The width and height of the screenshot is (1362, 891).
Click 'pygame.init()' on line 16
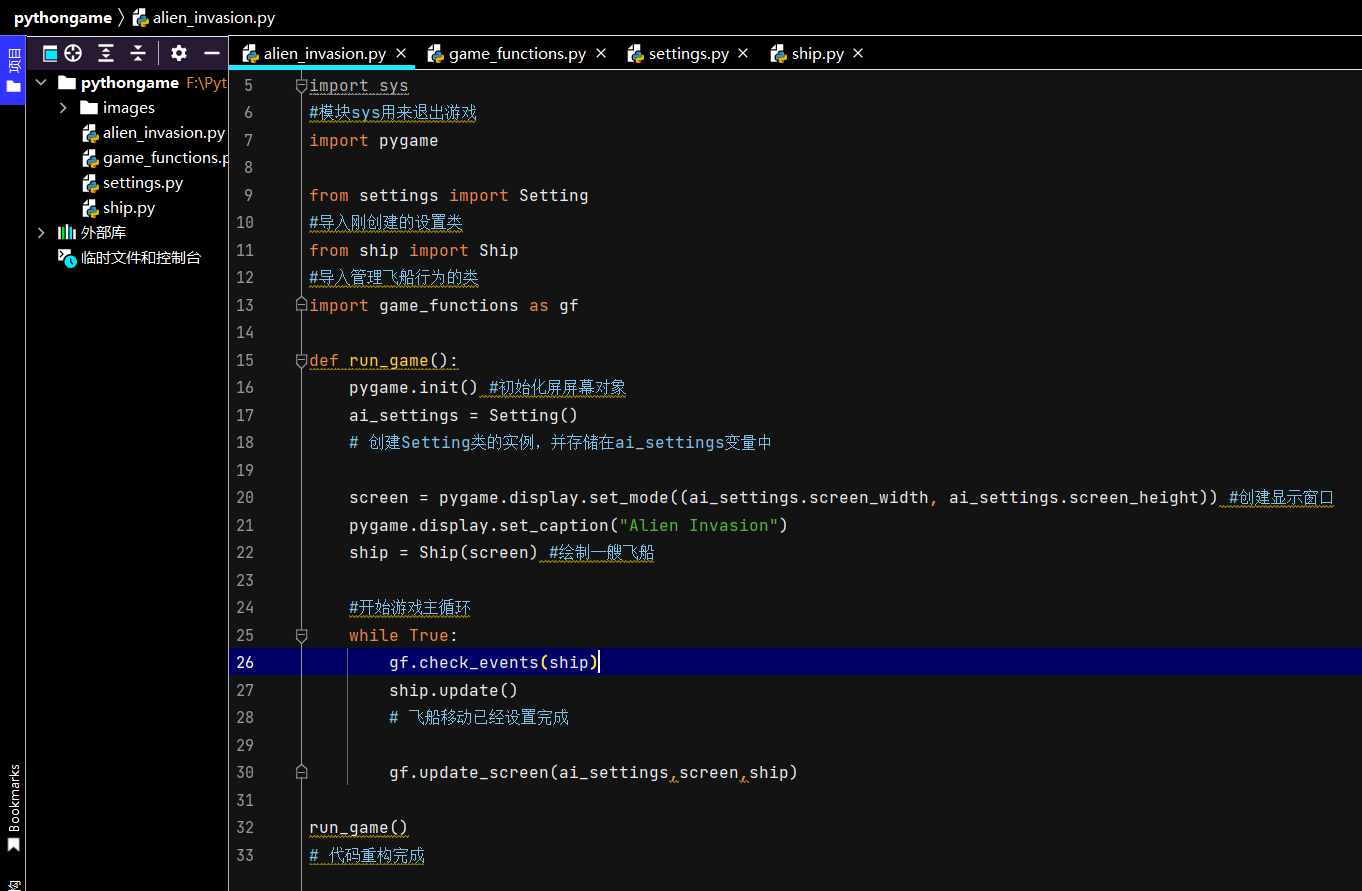413,387
